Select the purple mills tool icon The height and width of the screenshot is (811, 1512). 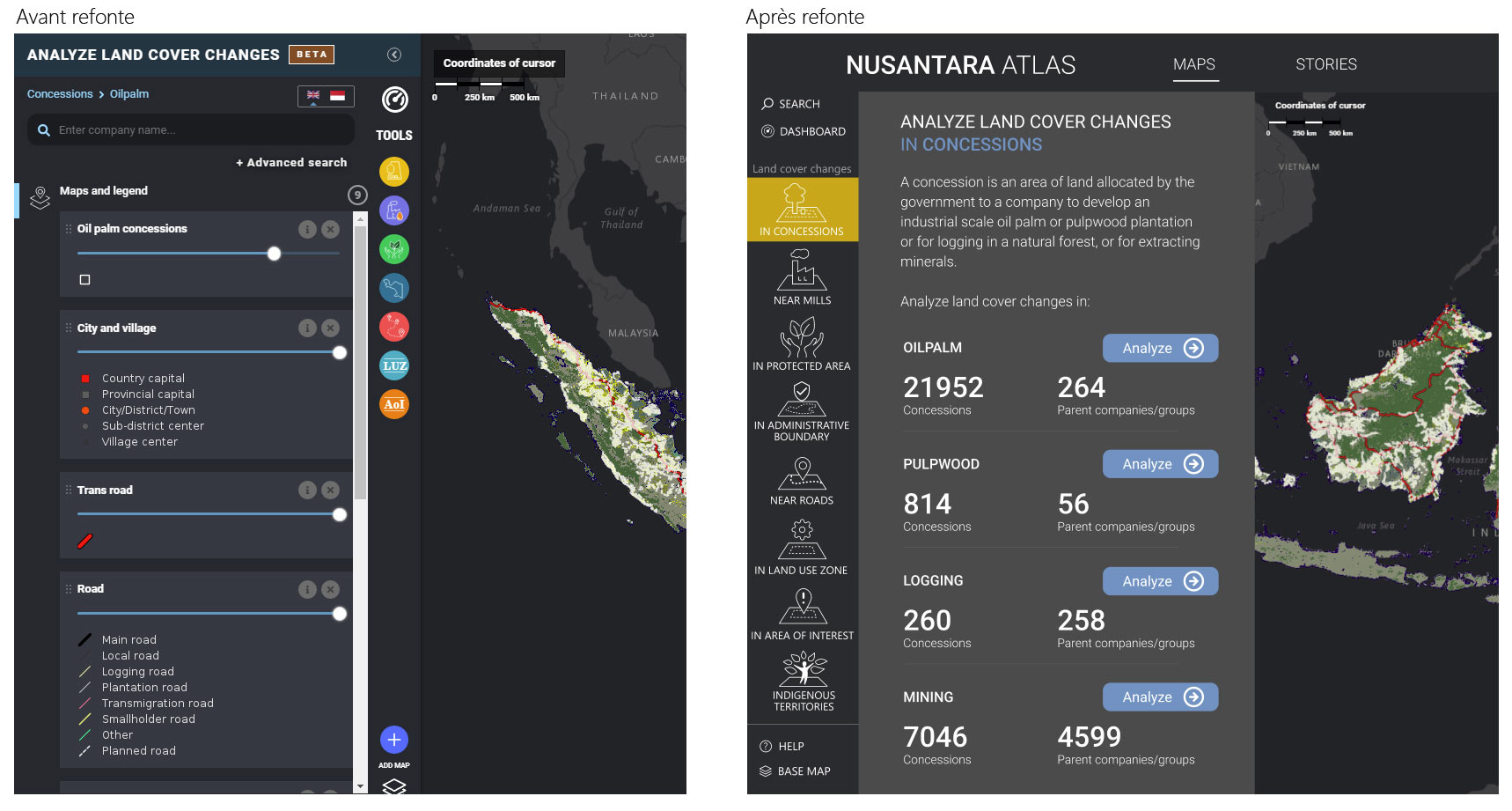pos(394,210)
